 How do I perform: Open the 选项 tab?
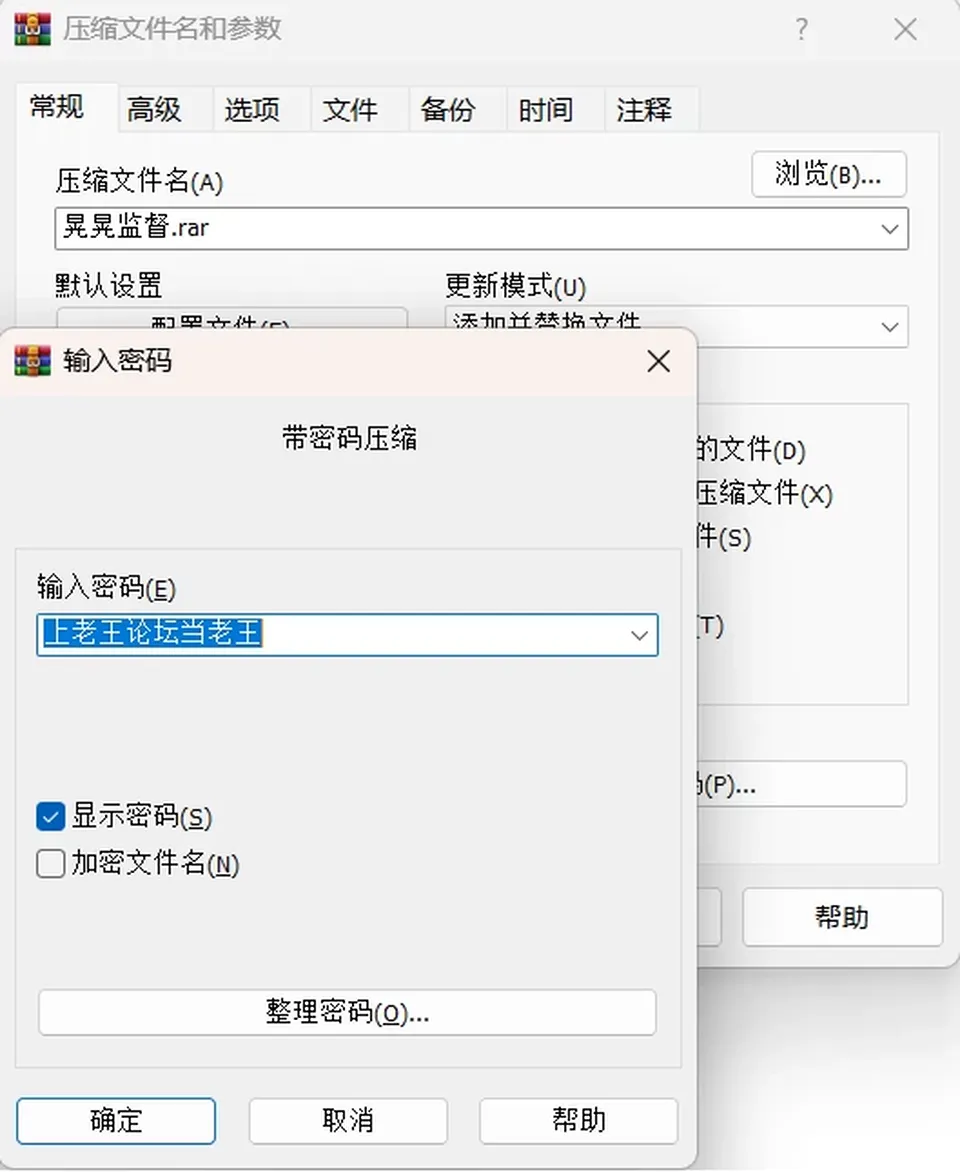tap(252, 110)
